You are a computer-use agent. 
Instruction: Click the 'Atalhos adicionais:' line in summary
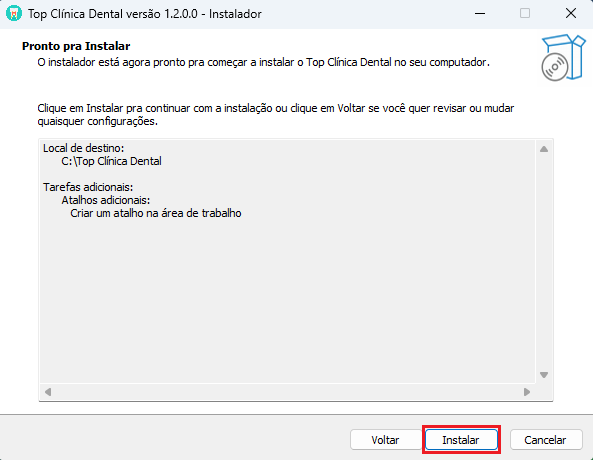coord(106,200)
